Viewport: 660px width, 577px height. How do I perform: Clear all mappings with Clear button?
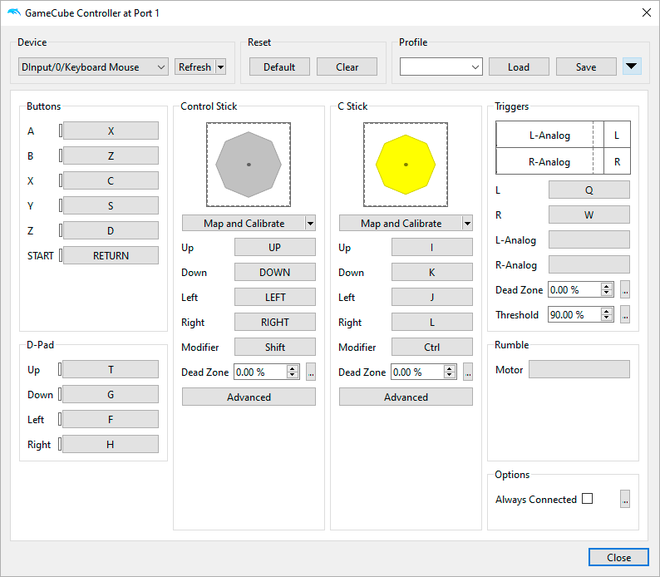(x=347, y=67)
